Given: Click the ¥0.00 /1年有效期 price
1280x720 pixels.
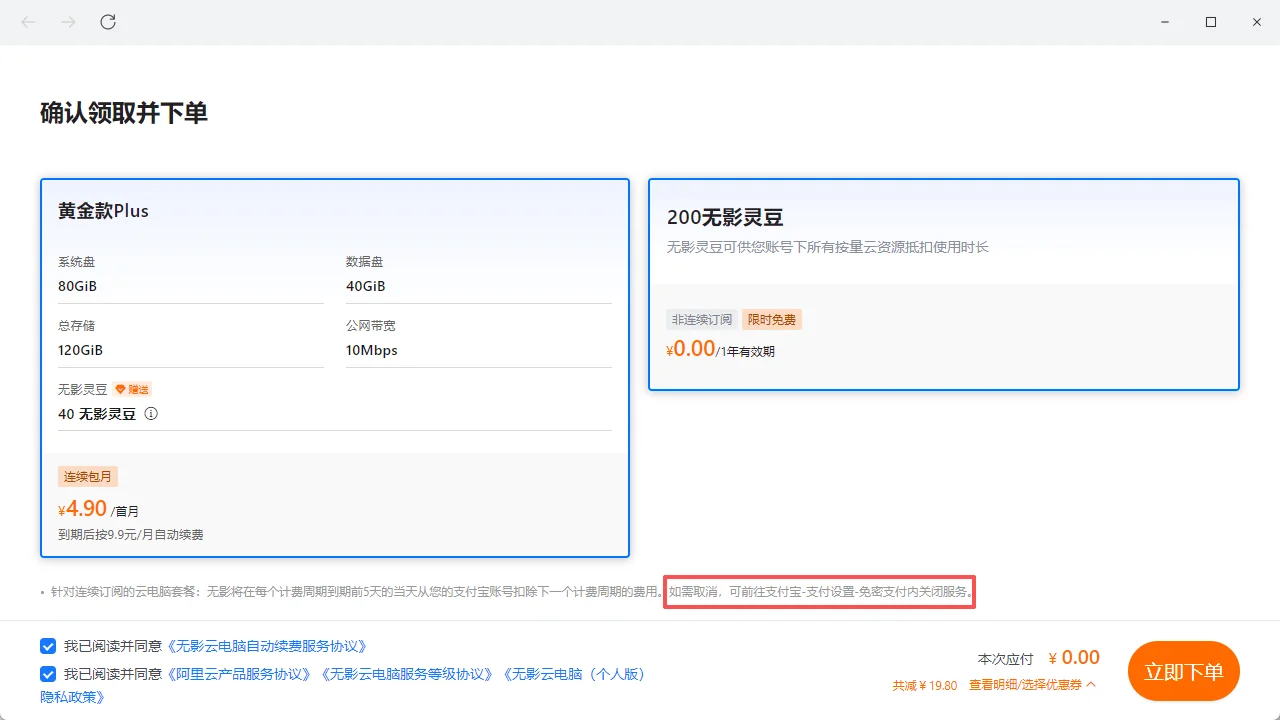Looking at the screenshot, I should point(720,349).
